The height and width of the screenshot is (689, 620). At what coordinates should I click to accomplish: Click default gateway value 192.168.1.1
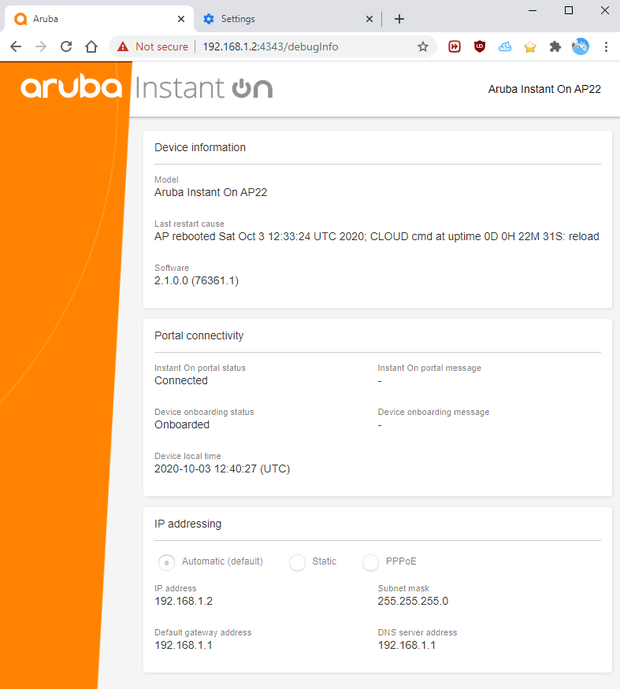pos(183,645)
